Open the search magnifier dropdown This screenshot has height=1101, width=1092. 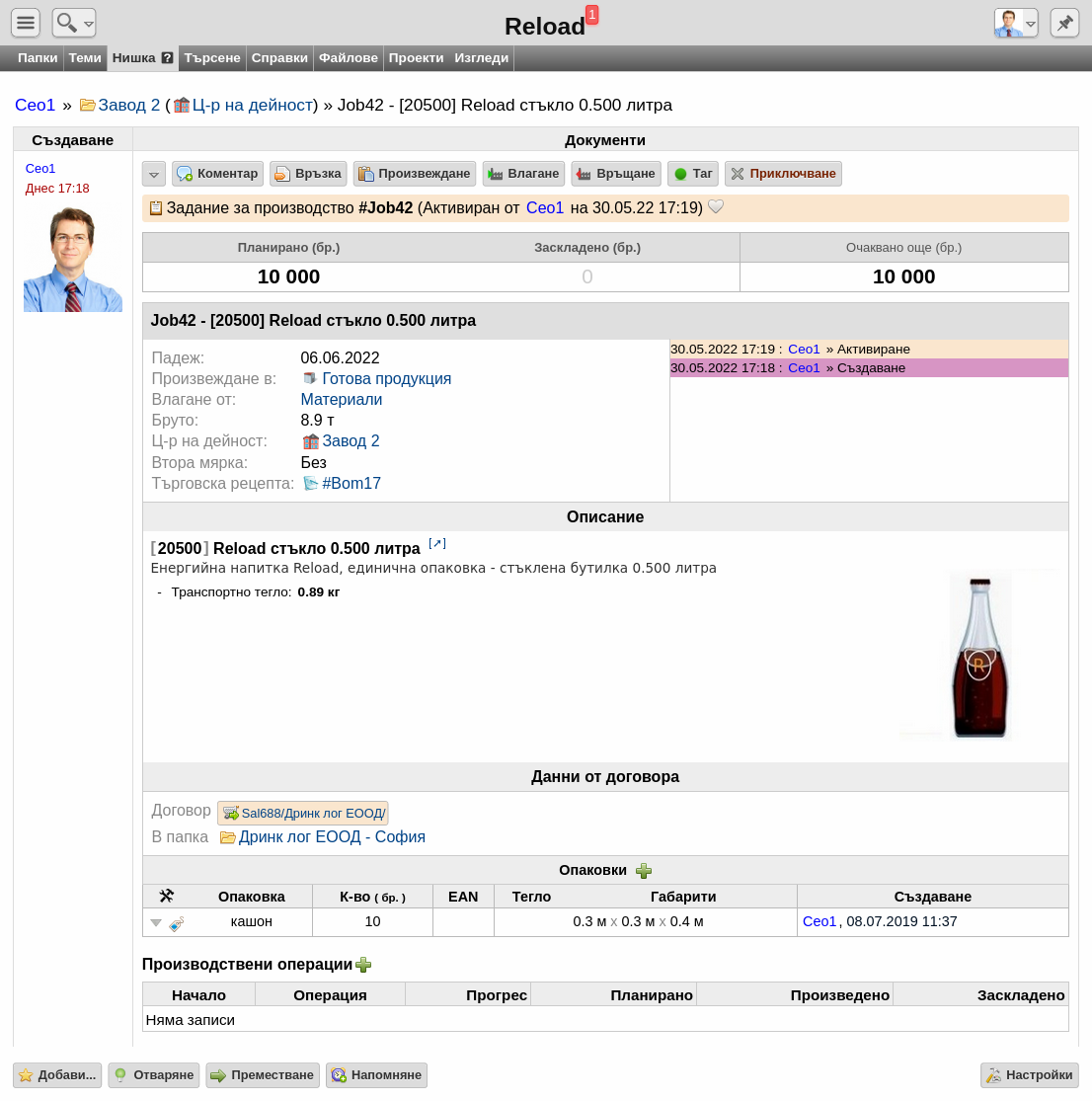74,23
